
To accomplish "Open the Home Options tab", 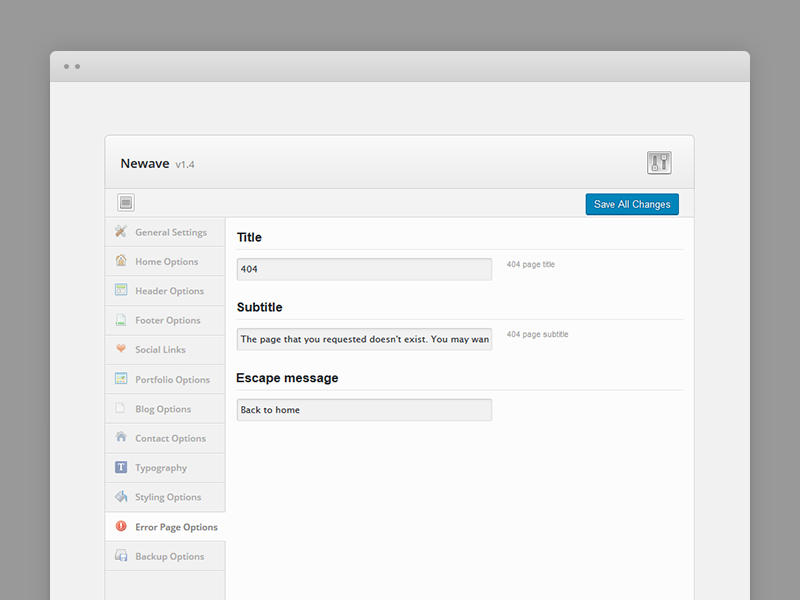I will 165,261.
